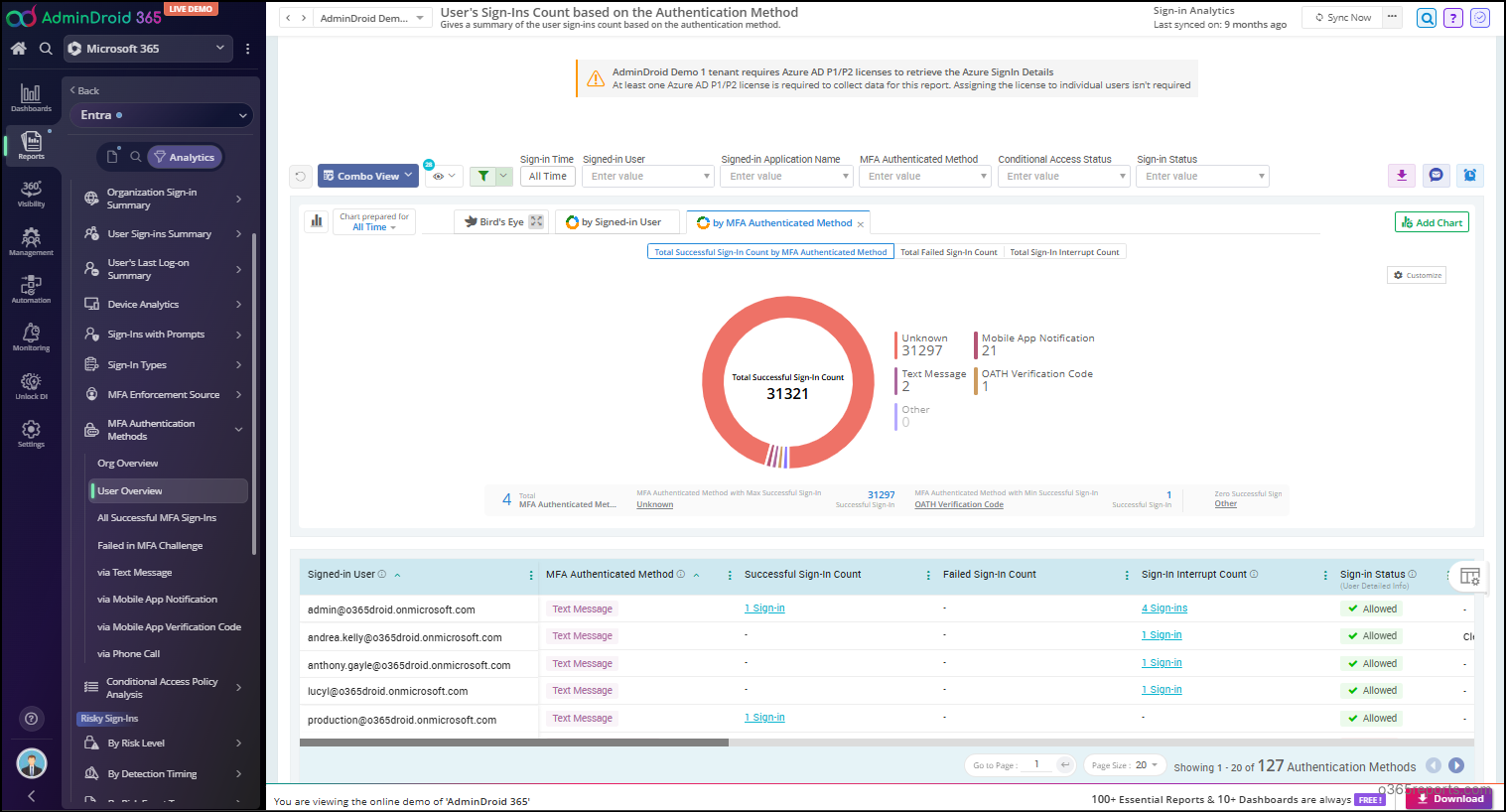This screenshot has height=812, width=1506.
Task: Click the Go to Page number field
Action: pyautogui.click(x=1037, y=765)
